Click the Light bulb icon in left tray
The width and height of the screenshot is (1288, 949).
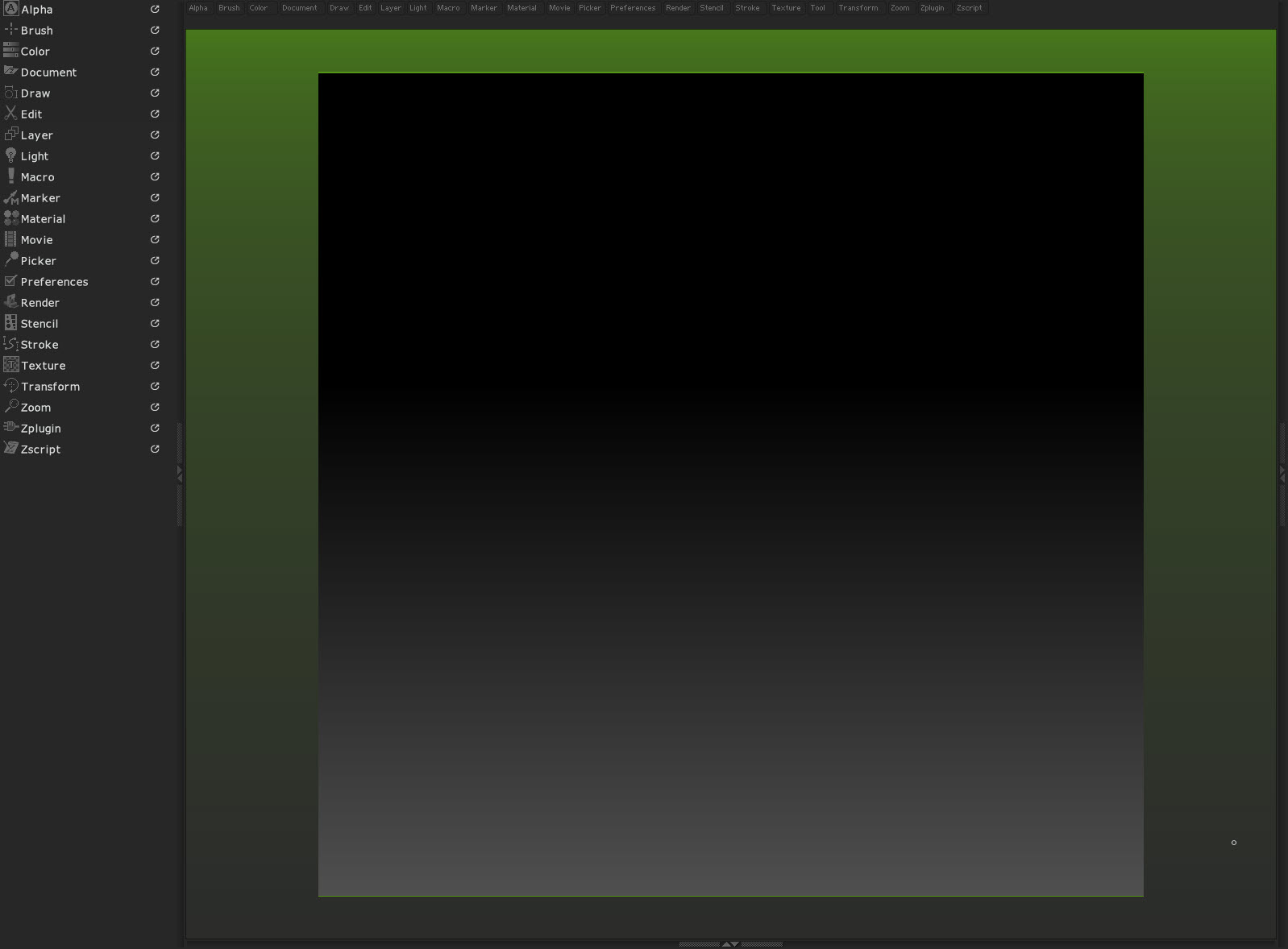click(11, 155)
